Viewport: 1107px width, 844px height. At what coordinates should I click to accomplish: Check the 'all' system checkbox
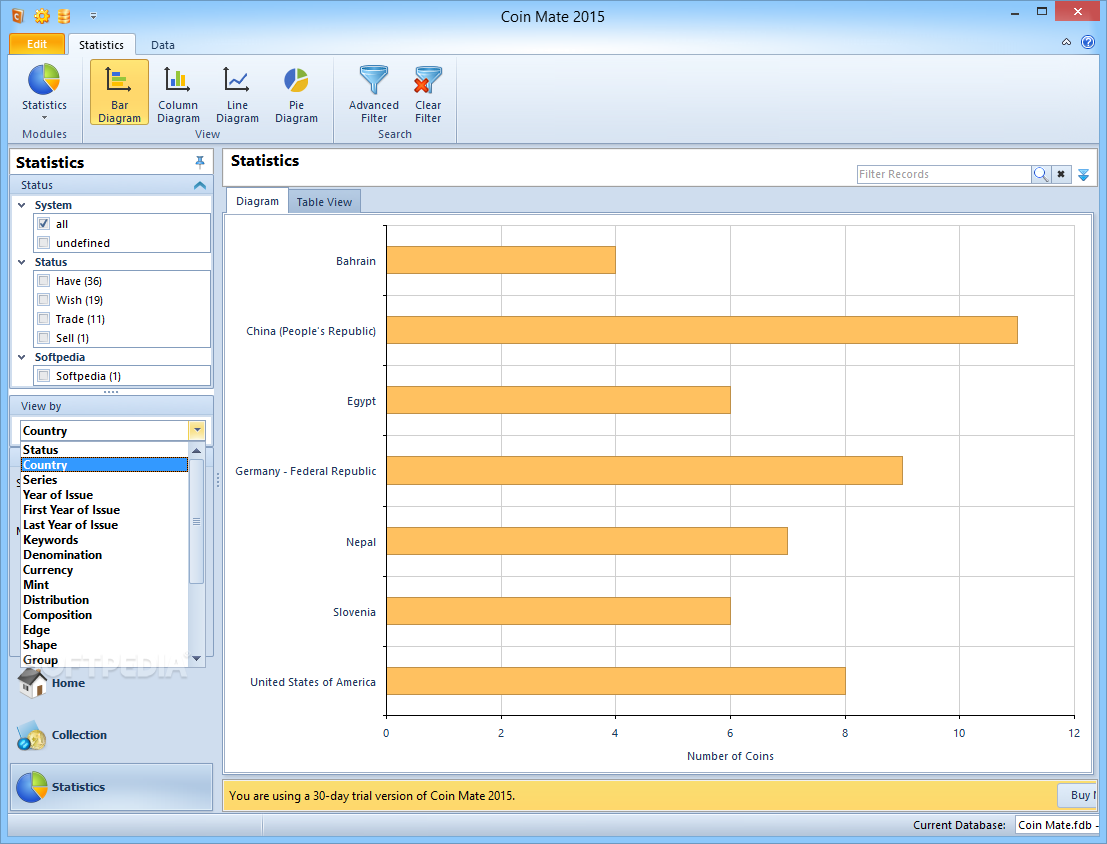click(44, 224)
